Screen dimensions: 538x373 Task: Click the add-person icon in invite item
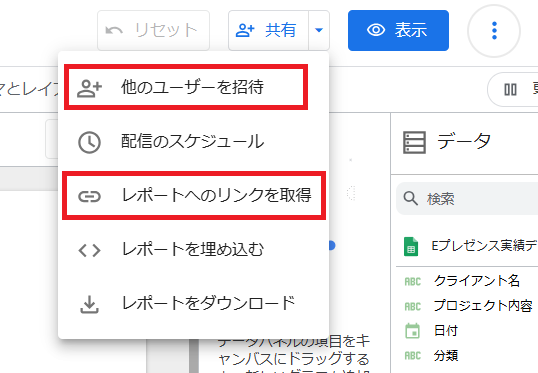[89, 88]
